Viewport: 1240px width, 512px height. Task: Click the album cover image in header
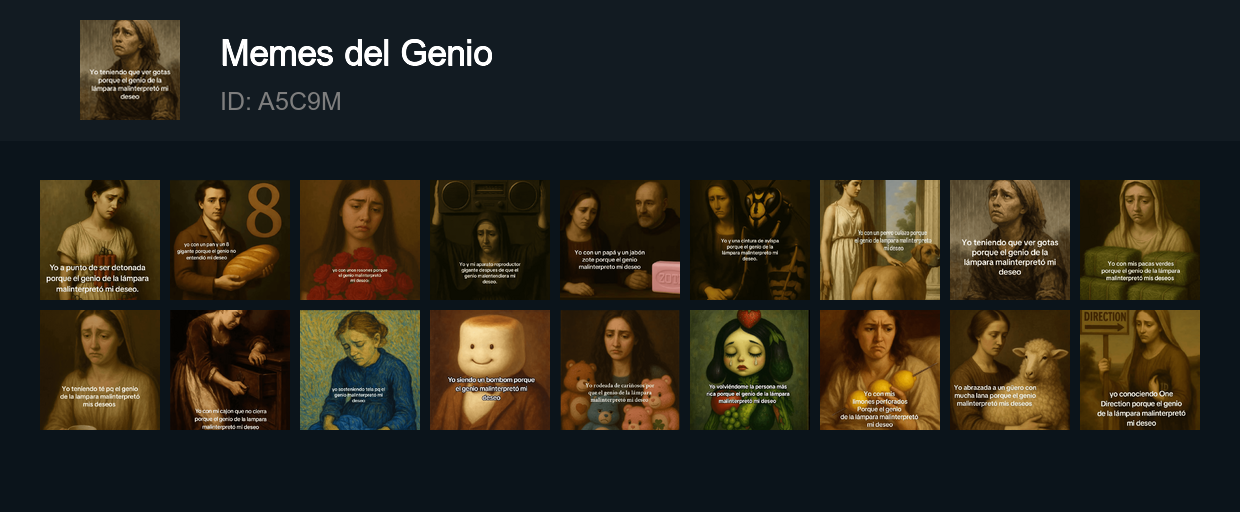(x=130, y=70)
